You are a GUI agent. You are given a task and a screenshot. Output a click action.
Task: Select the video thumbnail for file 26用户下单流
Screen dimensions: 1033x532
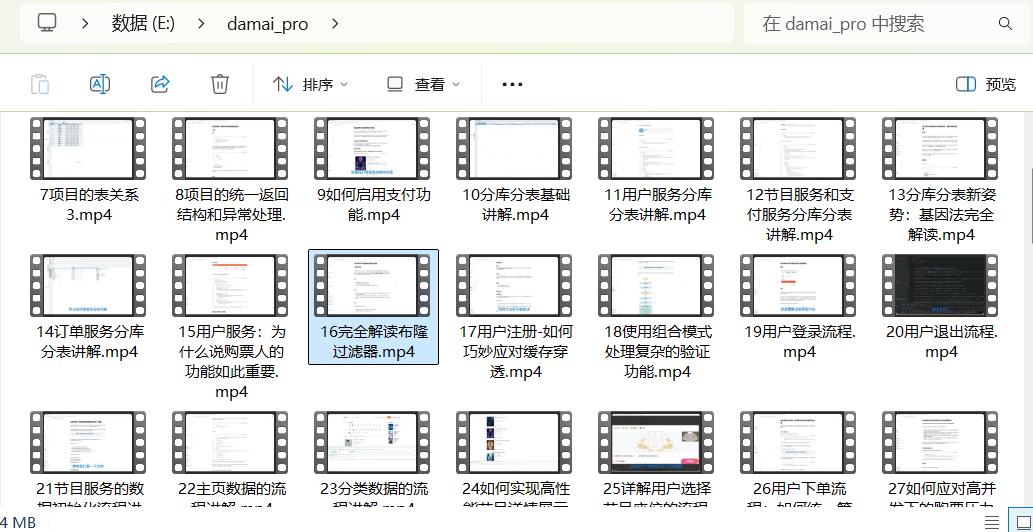(x=798, y=442)
